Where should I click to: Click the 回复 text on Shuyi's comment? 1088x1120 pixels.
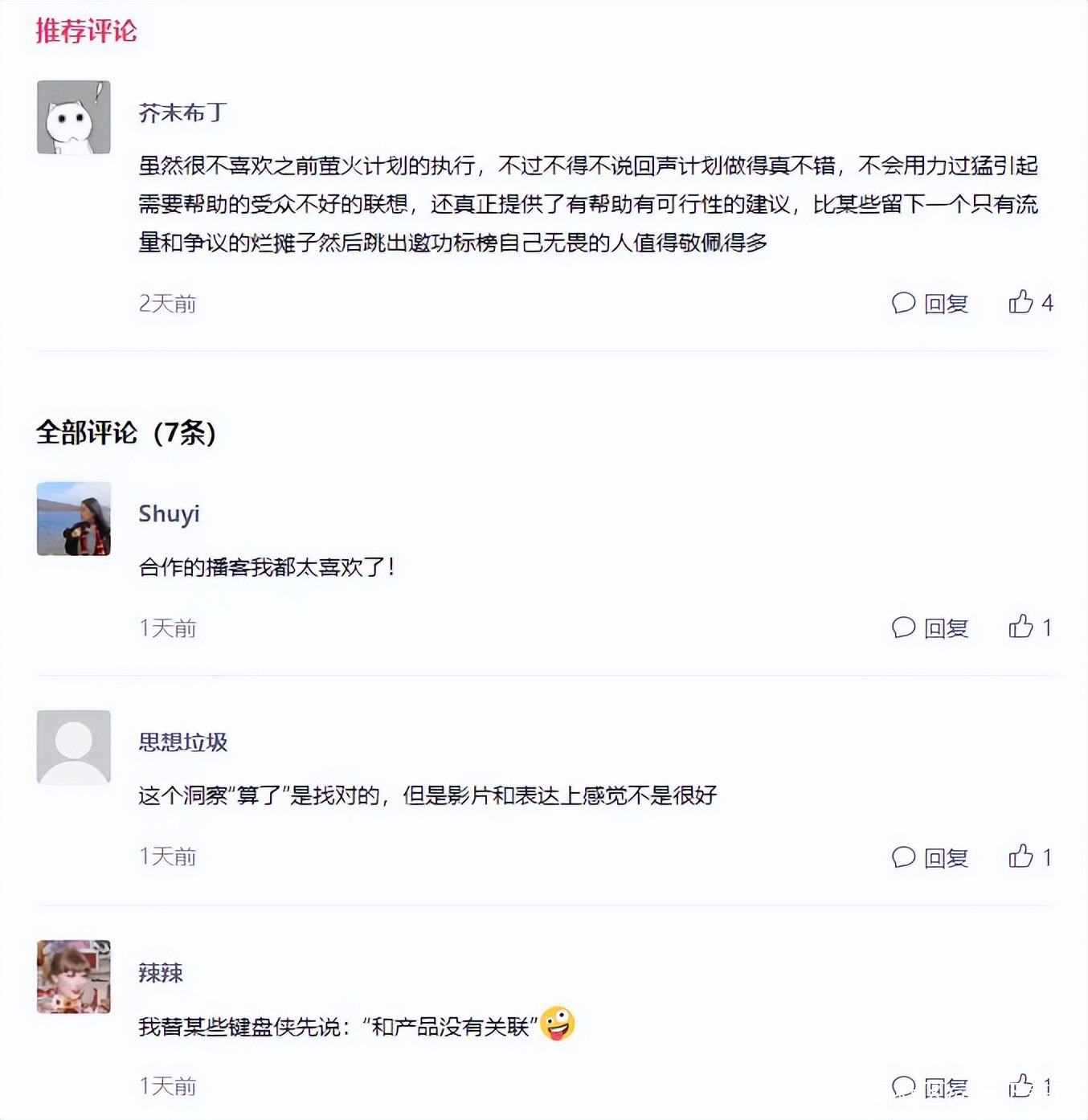click(x=947, y=628)
